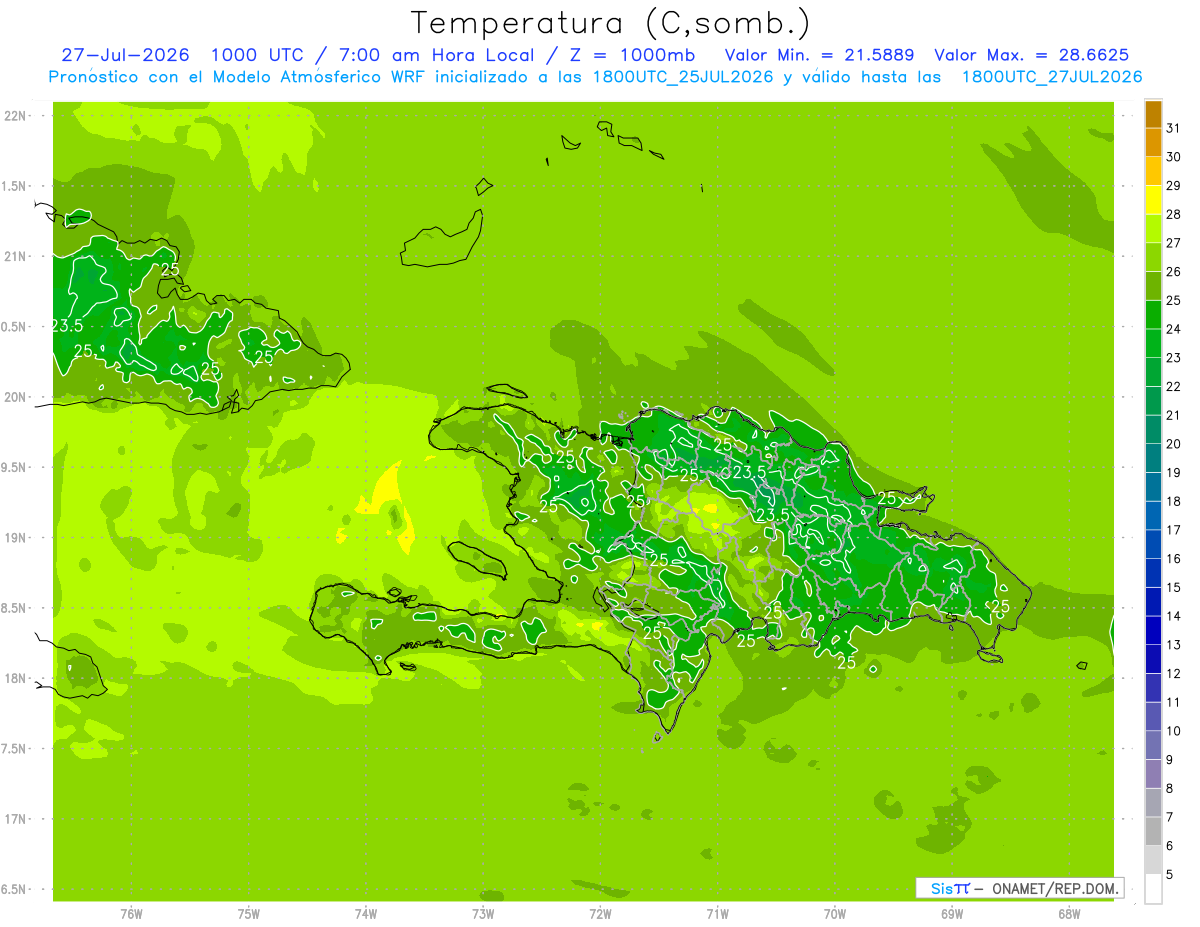Click the 76W longitude axis label

[x=131, y=913]
